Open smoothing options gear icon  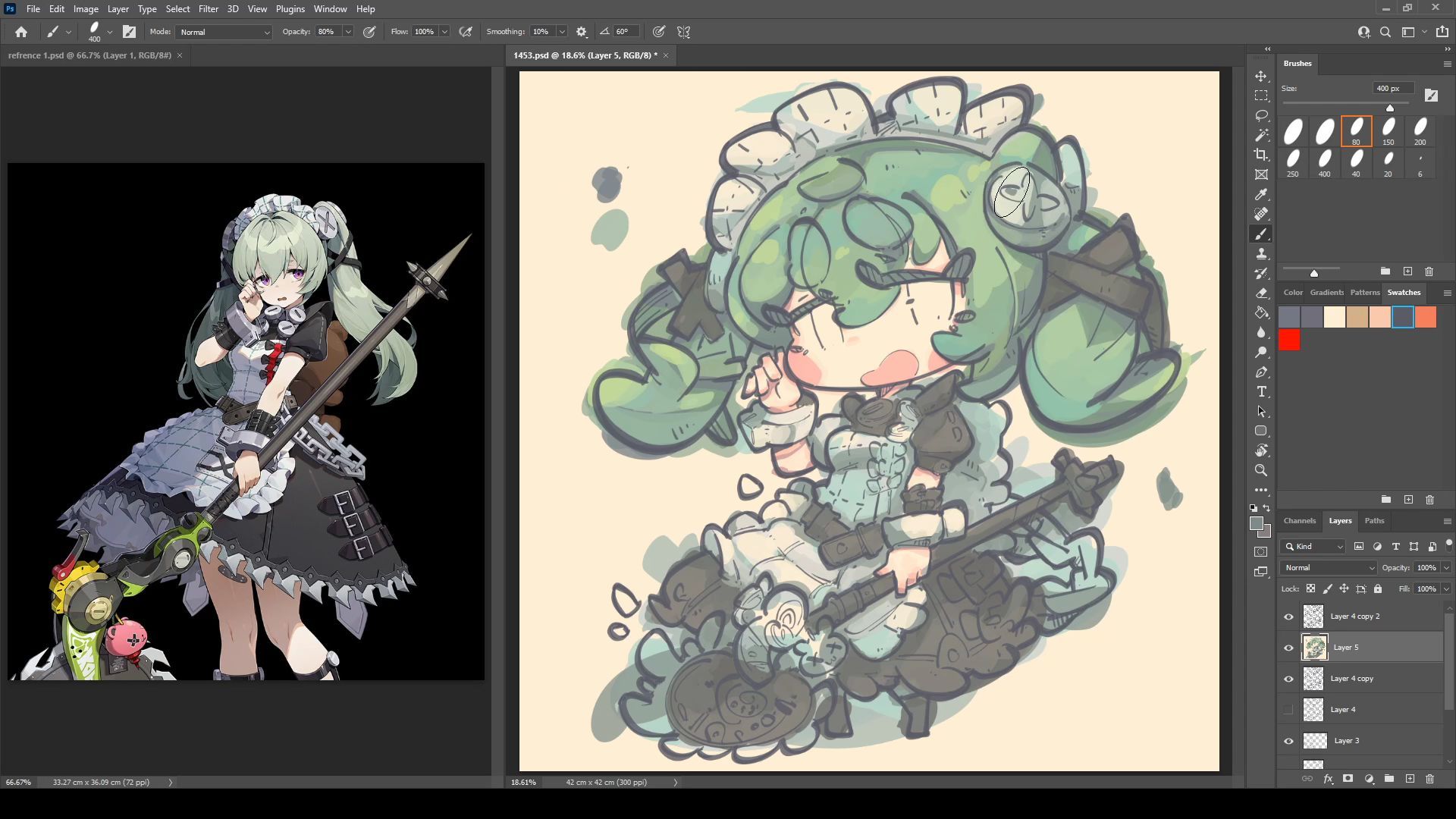(x=582, y=32)
